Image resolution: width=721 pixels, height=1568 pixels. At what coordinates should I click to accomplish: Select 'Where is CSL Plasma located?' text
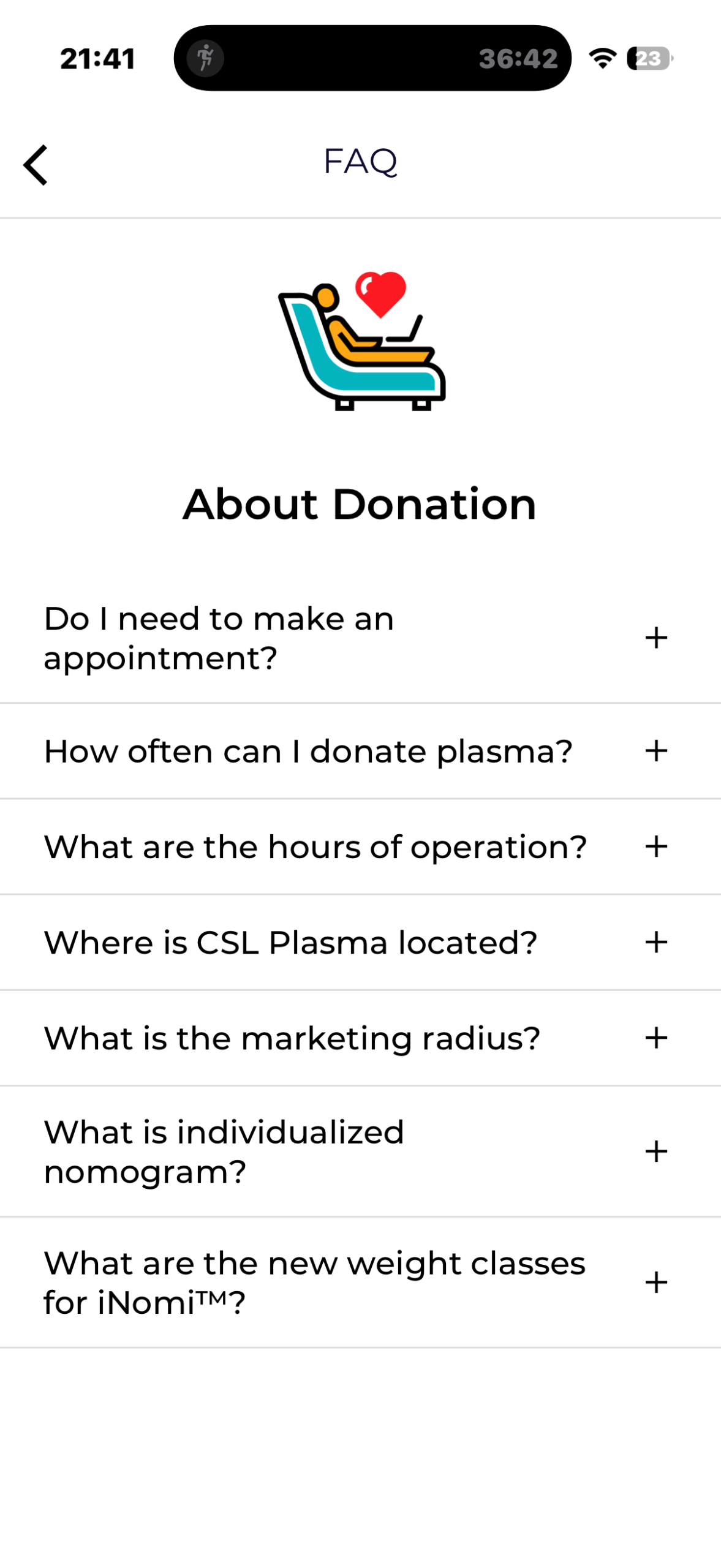click(290, 942)
